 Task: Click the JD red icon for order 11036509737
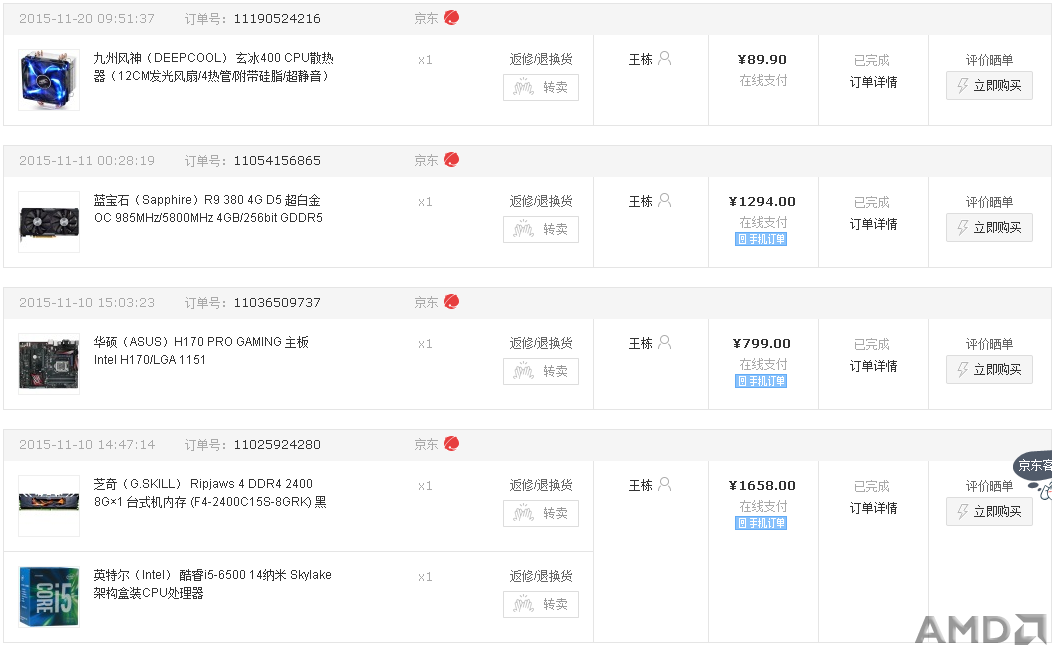pyautogui.click(x=452, y=302)
